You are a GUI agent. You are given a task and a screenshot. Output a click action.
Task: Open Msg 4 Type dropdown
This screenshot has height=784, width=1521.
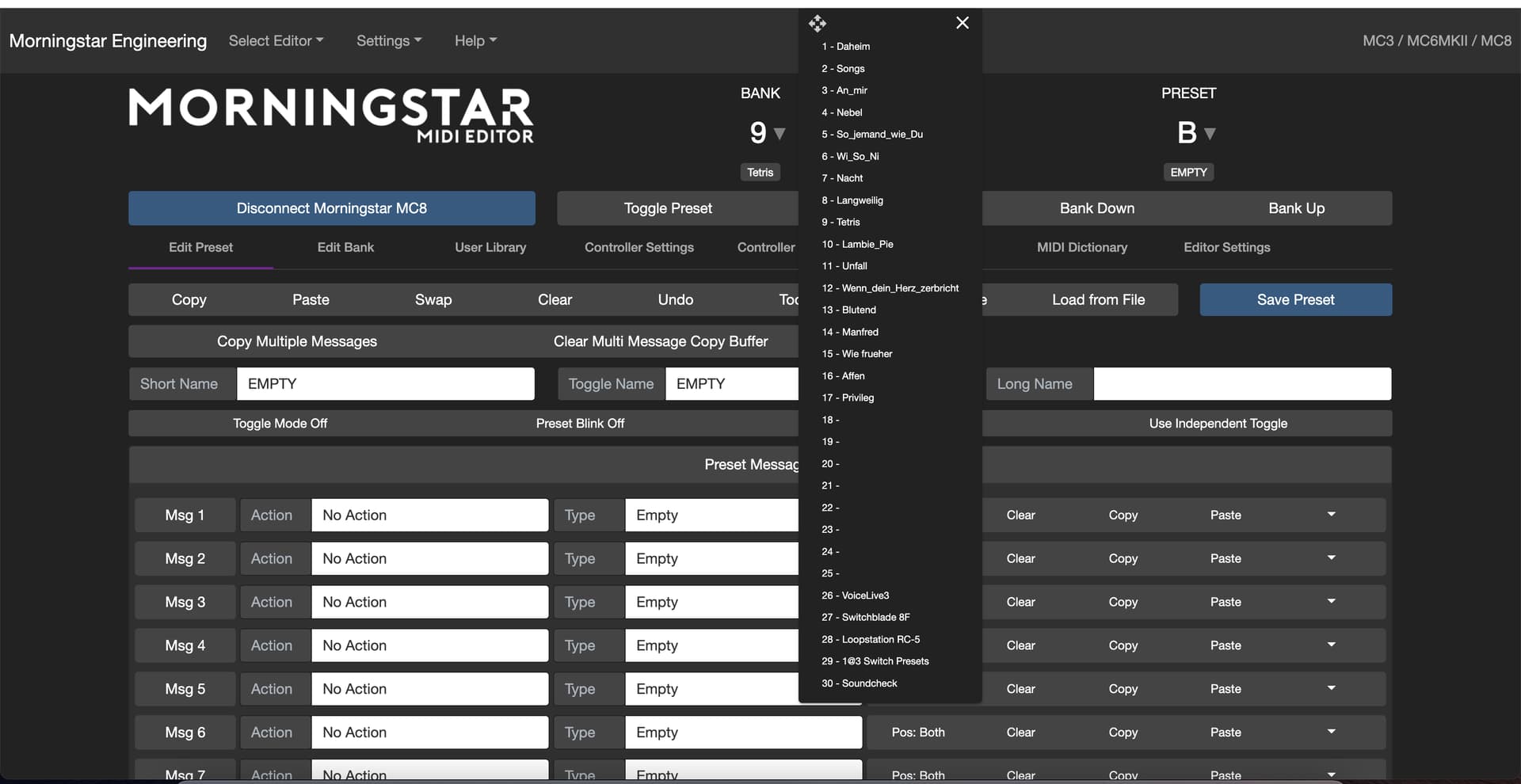(712, 645)
